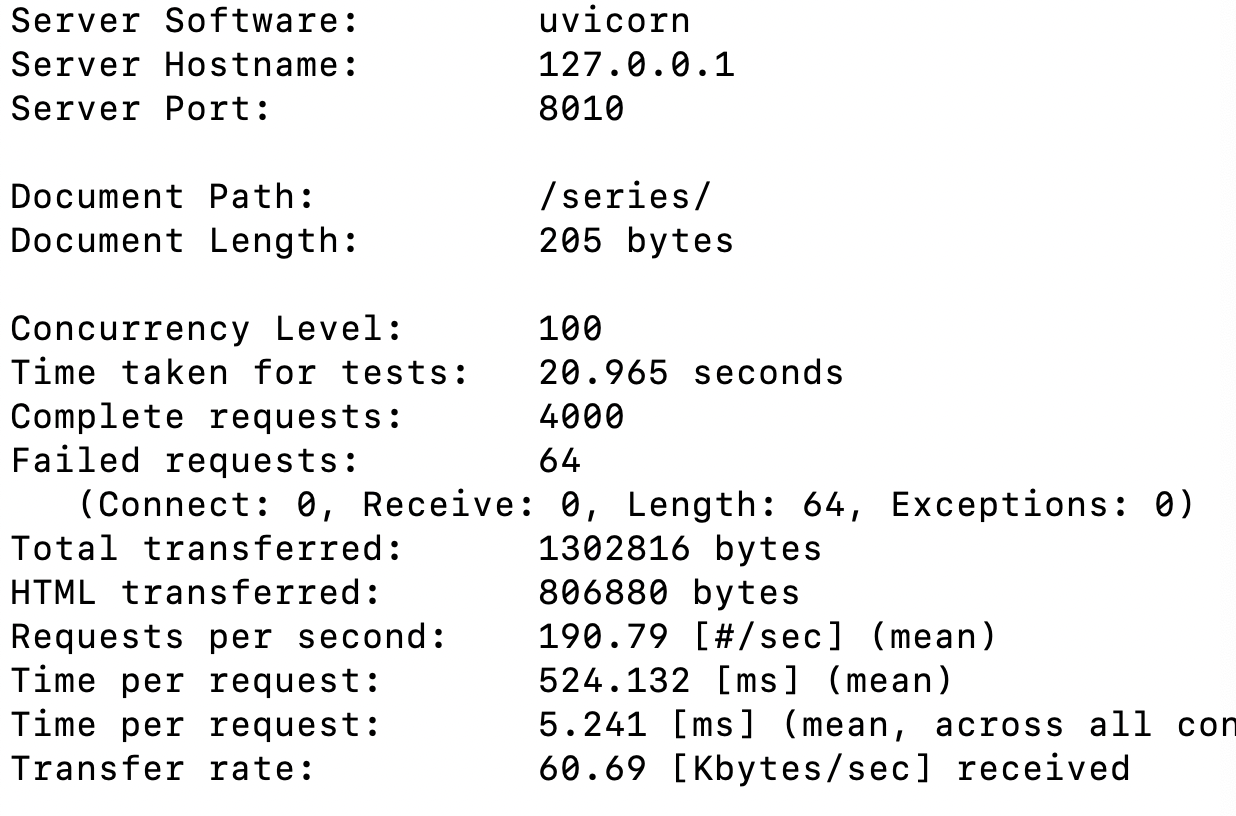Click the '1302816 bytes' total transferred value
Image resolution: width=1236 pixels, height=816 pixels.
(680, 549)
